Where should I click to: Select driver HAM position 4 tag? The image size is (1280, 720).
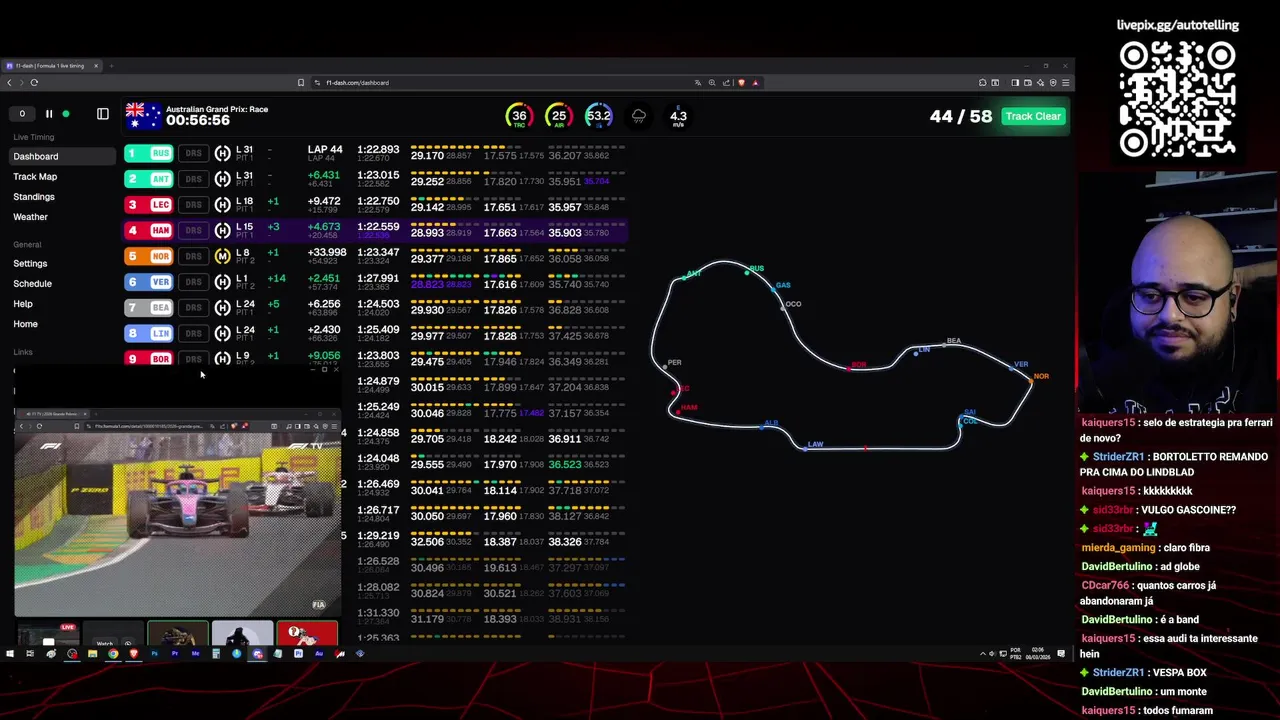[149, 230]
